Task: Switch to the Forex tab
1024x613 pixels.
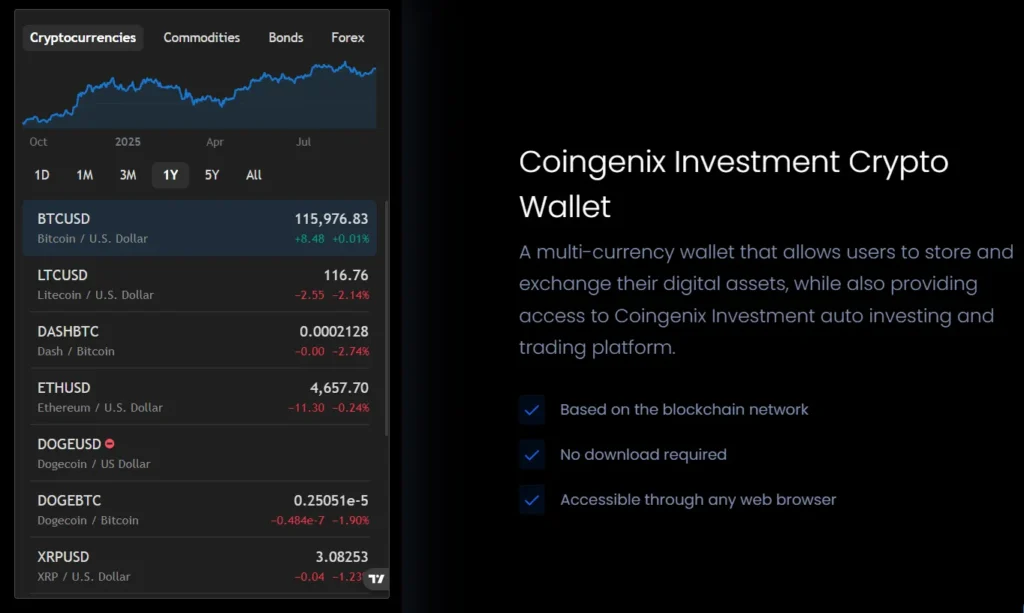Action: (348, 38)
